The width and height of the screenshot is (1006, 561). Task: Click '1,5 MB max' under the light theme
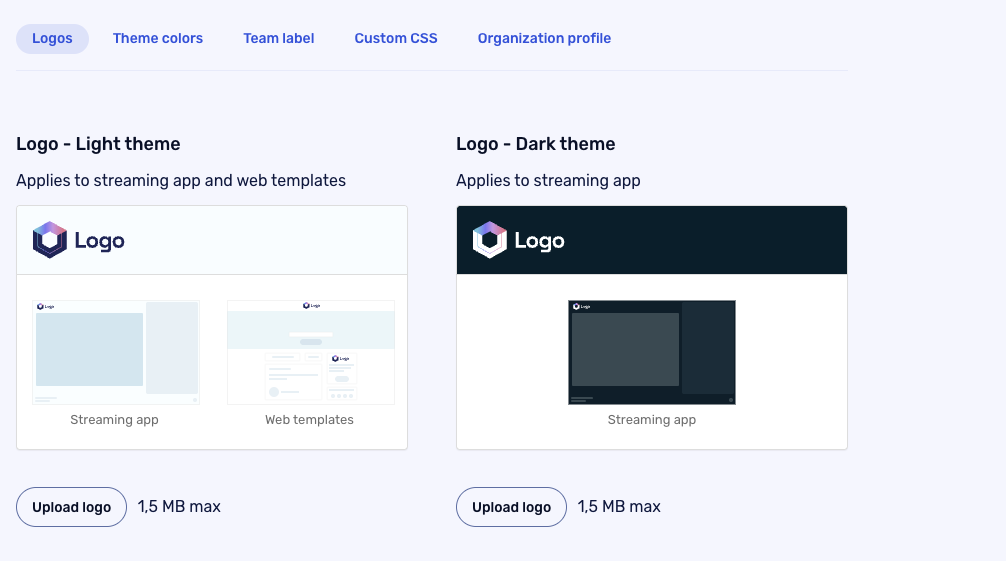pyautogui.click(x=179, y=506)
